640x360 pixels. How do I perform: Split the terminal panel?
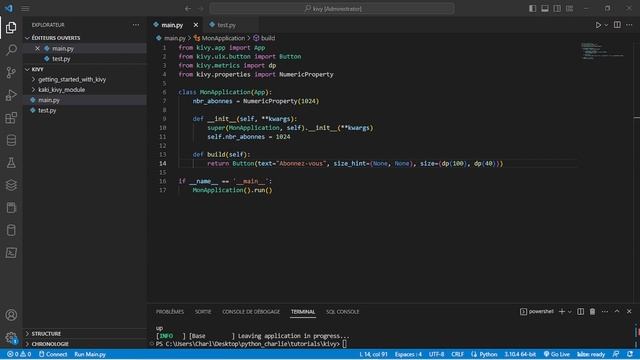click(x=580, y=311)
